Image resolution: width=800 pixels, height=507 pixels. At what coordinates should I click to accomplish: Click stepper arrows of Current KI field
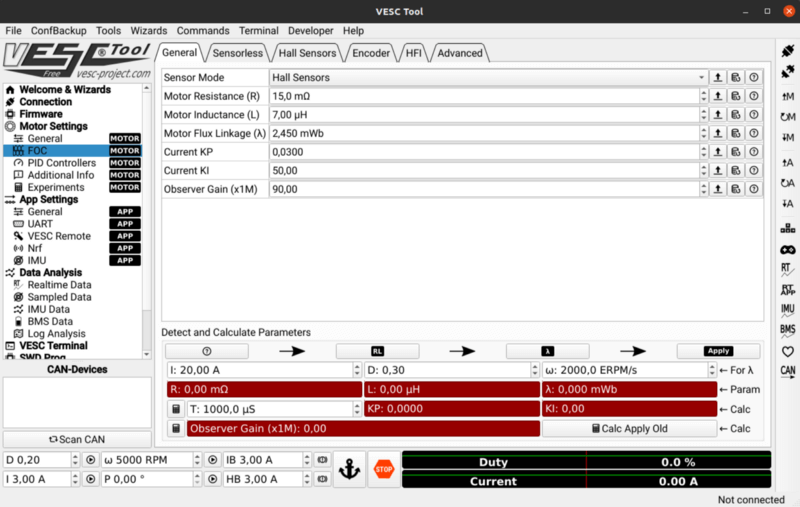tap(704, 170)
